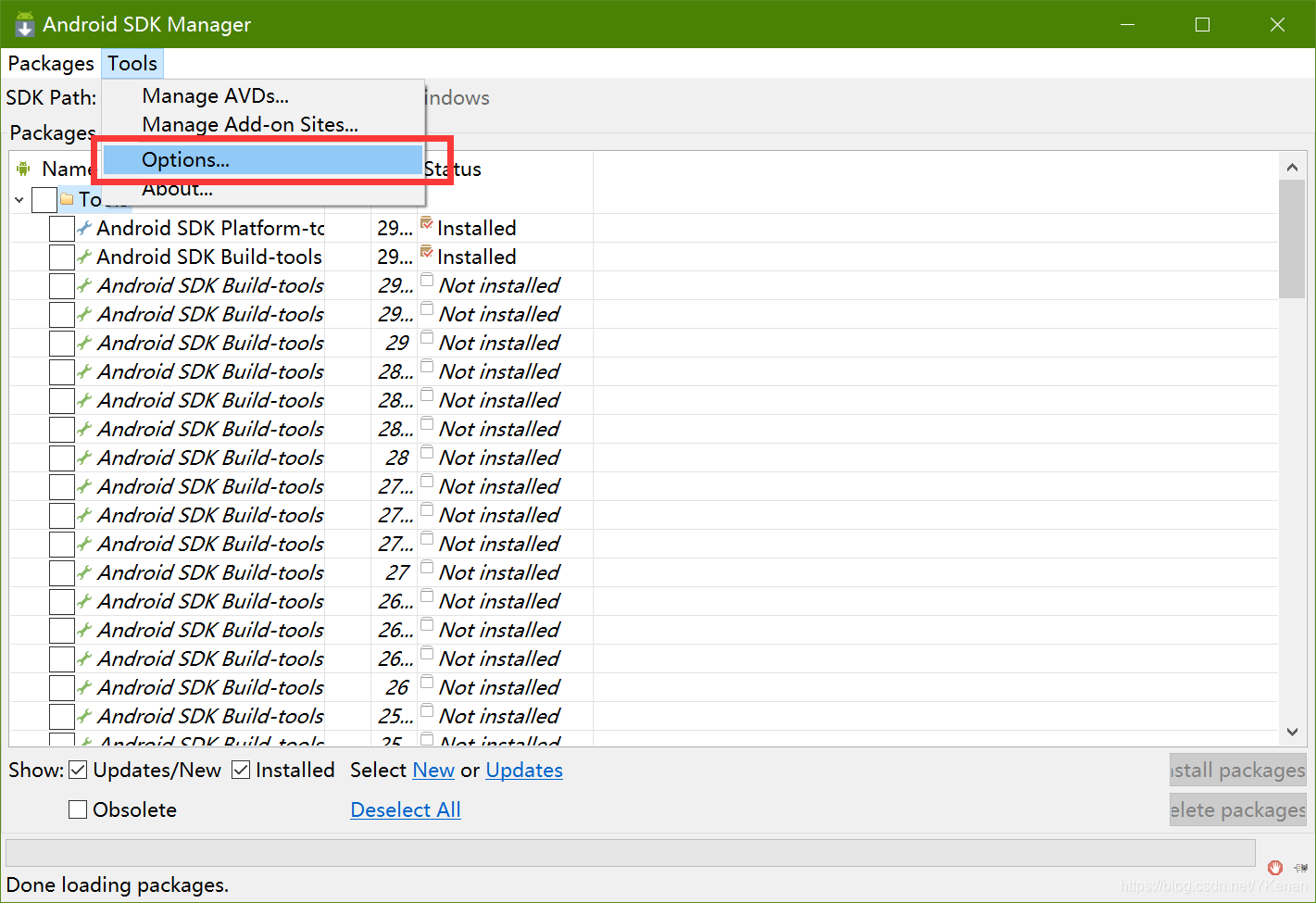Open the log window icon at bottom right
Screen dimensions: 1316x903
pyautogui.click(x=1300, y=868)
